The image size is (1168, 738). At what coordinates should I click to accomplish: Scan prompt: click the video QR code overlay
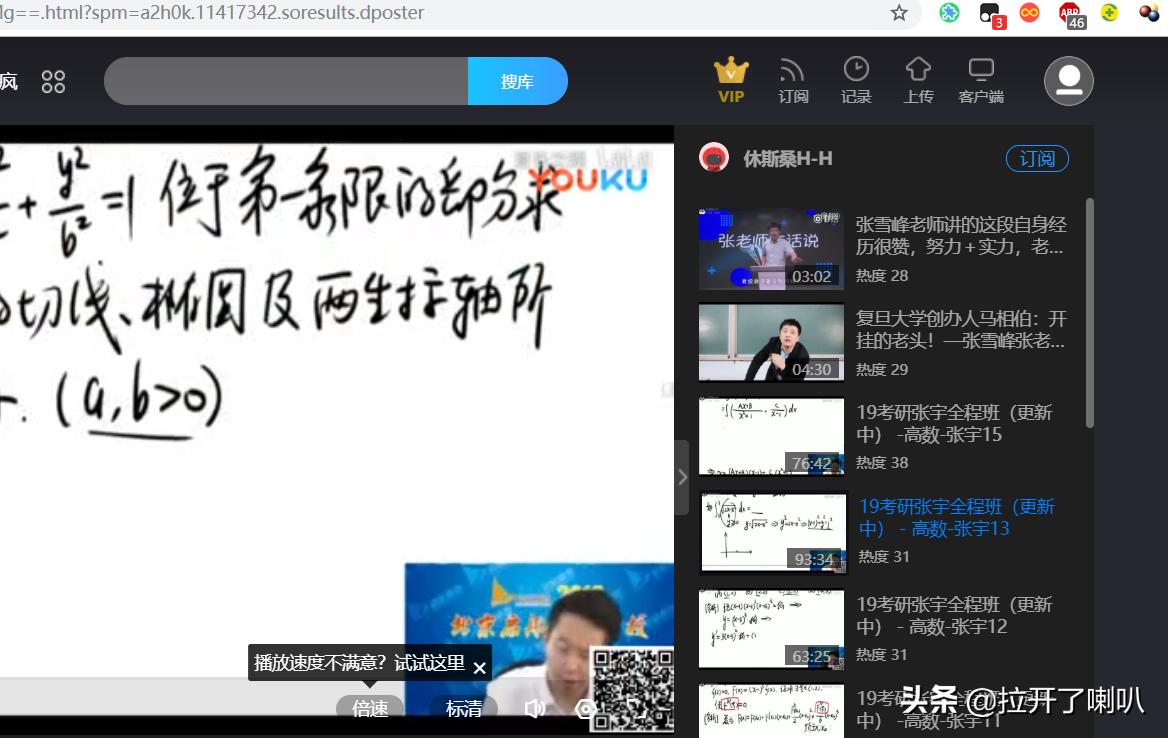[630, 686]
